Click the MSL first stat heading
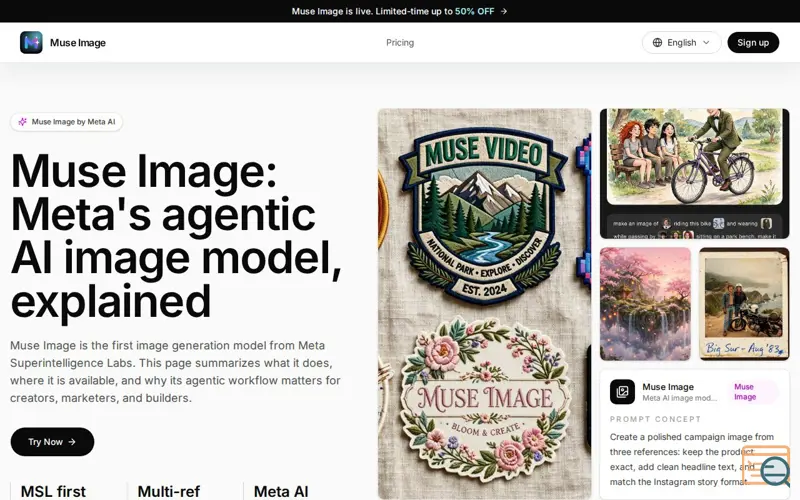 click(x=53, y=491)
